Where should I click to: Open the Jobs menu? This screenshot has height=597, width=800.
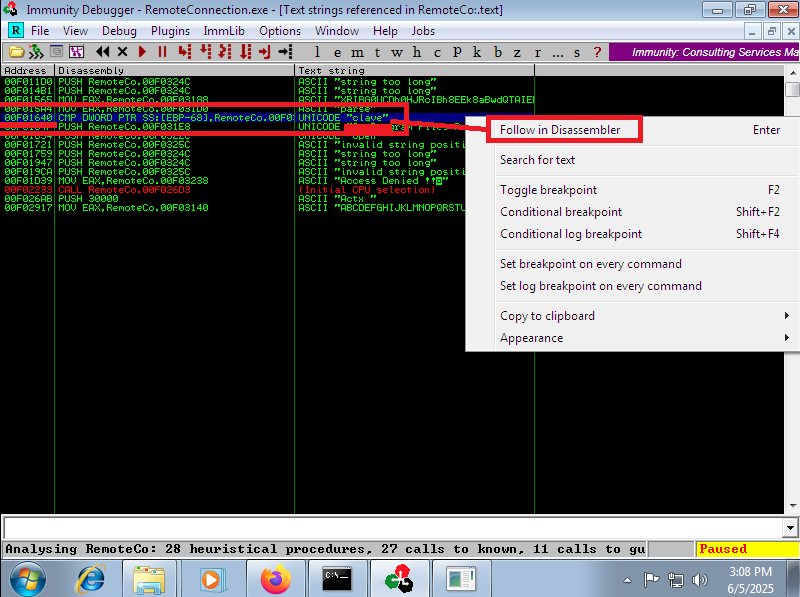pos(423,31)
